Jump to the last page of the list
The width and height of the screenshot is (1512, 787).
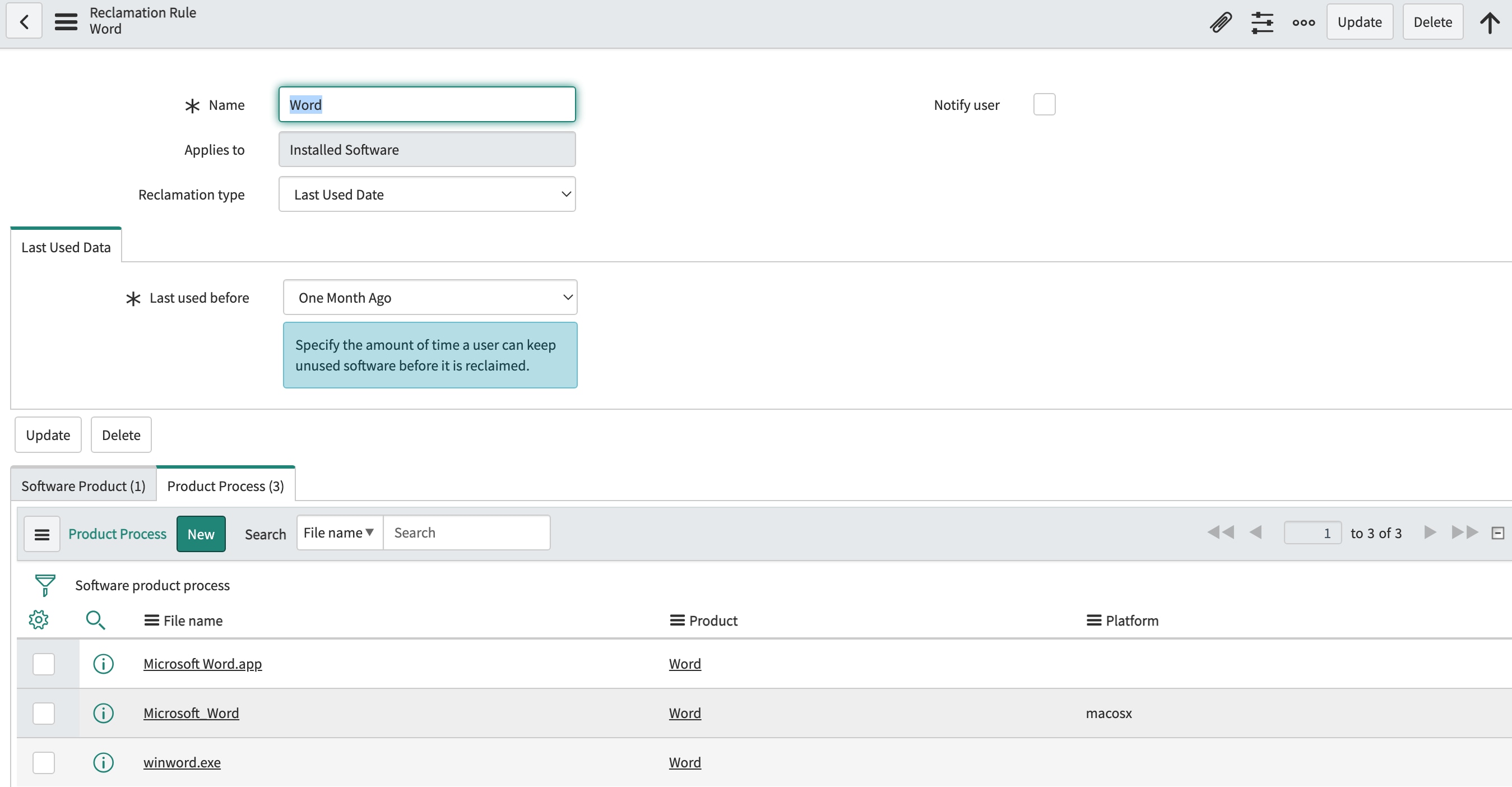click(x=1465, y=533)
